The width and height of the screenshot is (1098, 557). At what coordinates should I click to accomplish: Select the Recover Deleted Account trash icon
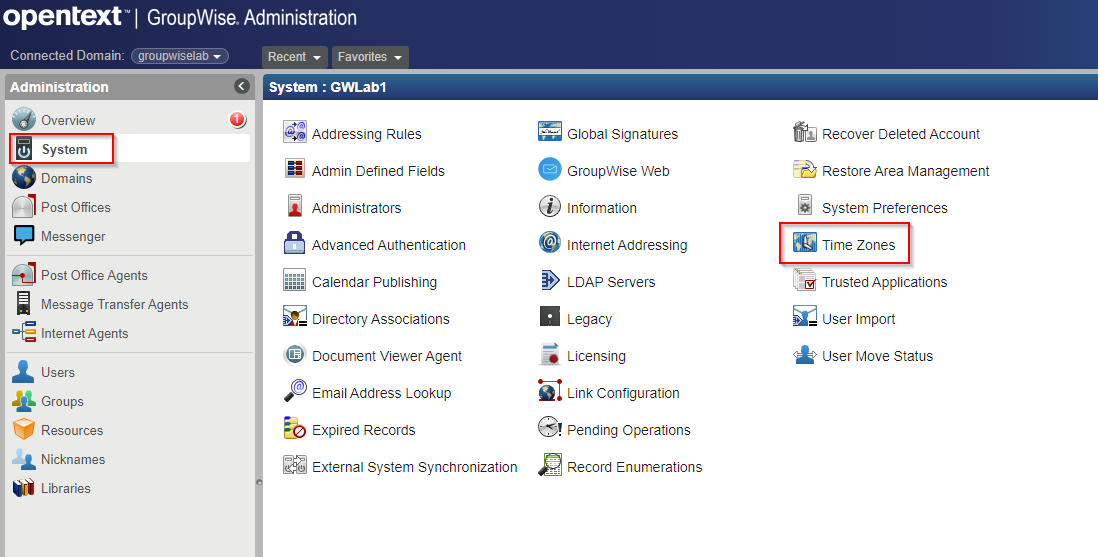click(805, 134)
